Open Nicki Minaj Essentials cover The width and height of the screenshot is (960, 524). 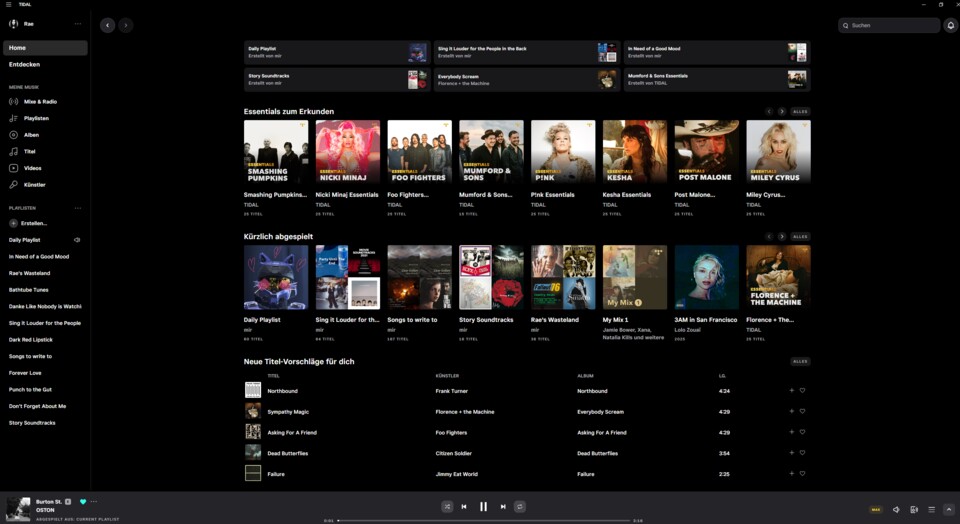[x=348, y=152]
